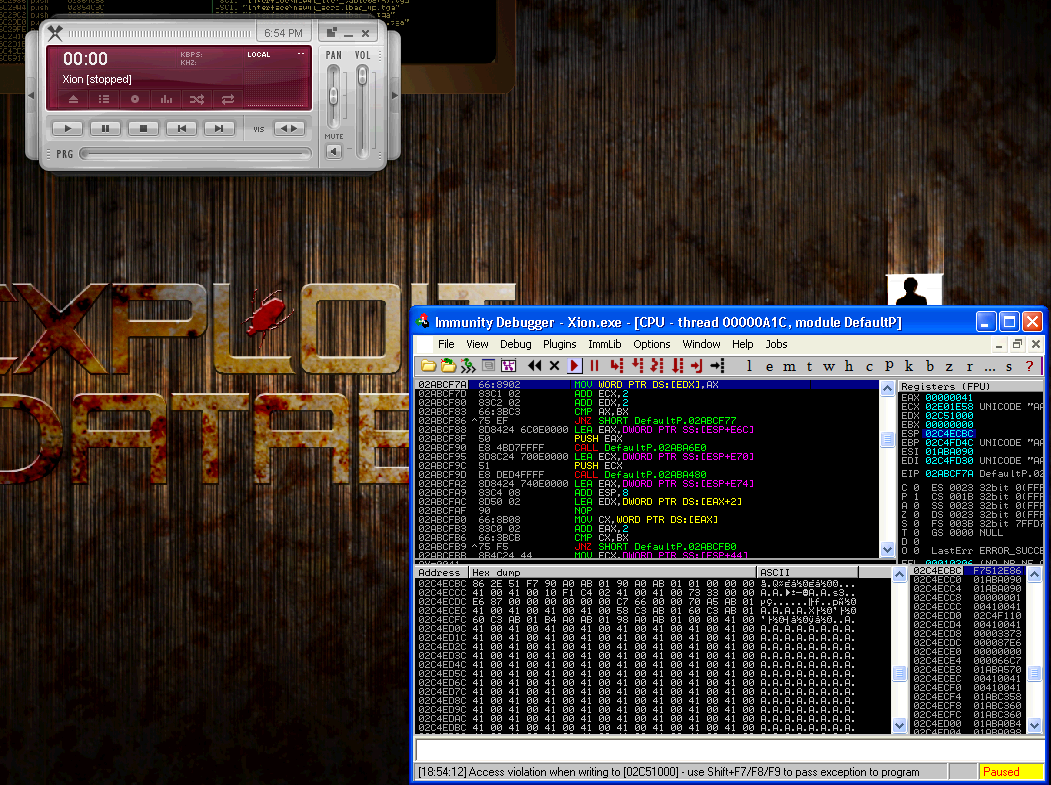Switch Xion to compact mode via overlapping-squares icon
This screenshot has height=785, width=1051.
(x=331, y=32)
